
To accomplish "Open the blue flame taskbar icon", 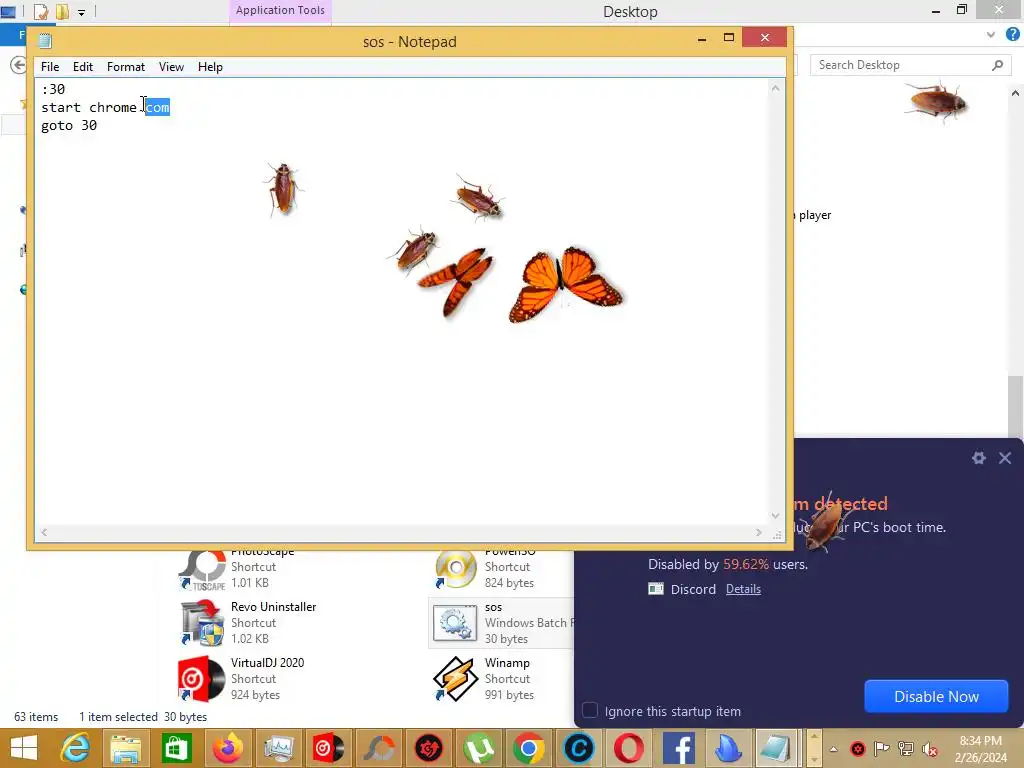I will [x=727, y=748].
